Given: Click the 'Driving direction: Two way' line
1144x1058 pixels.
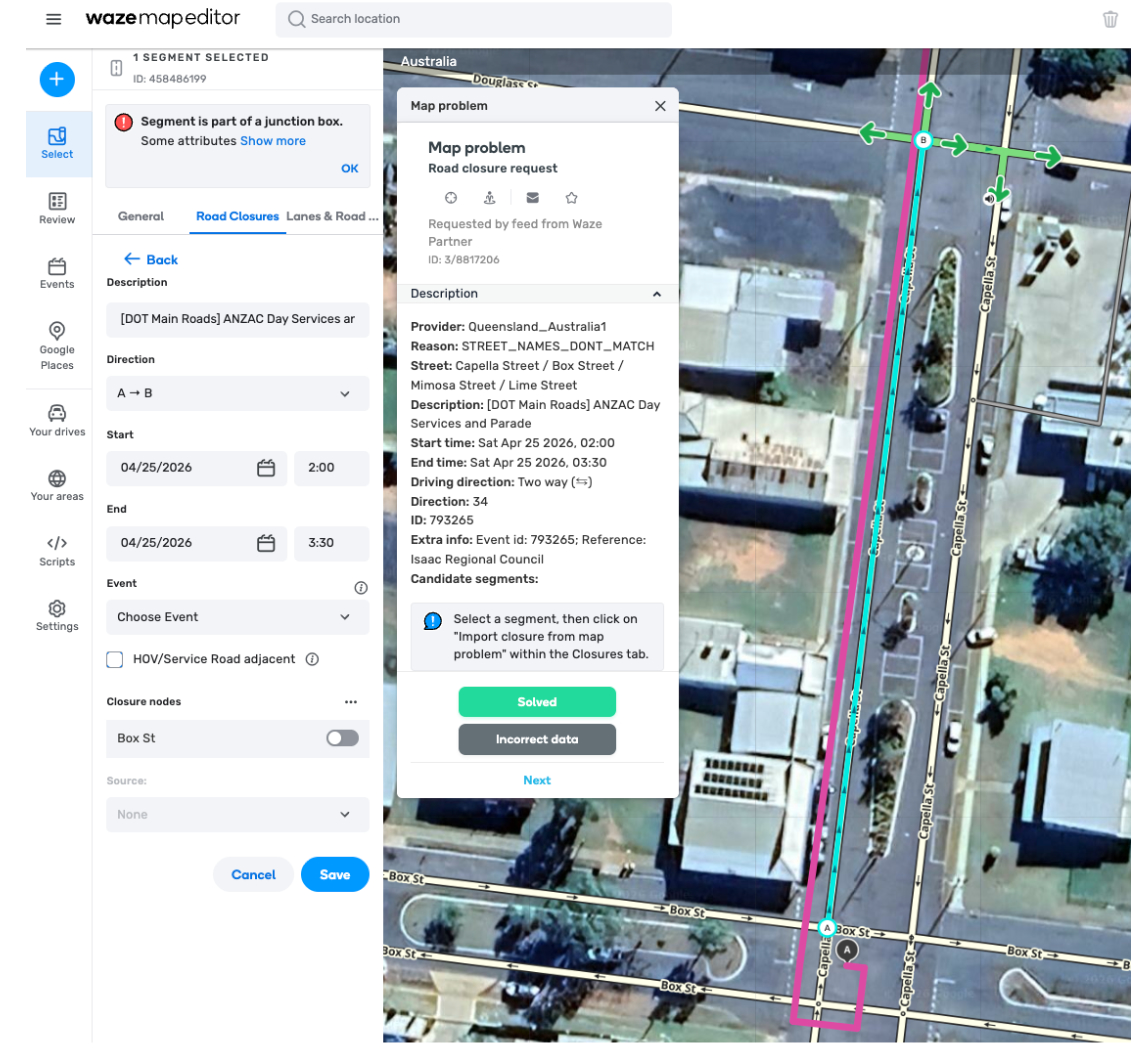Looking at the screenshot, I should (x=501, y=482).
